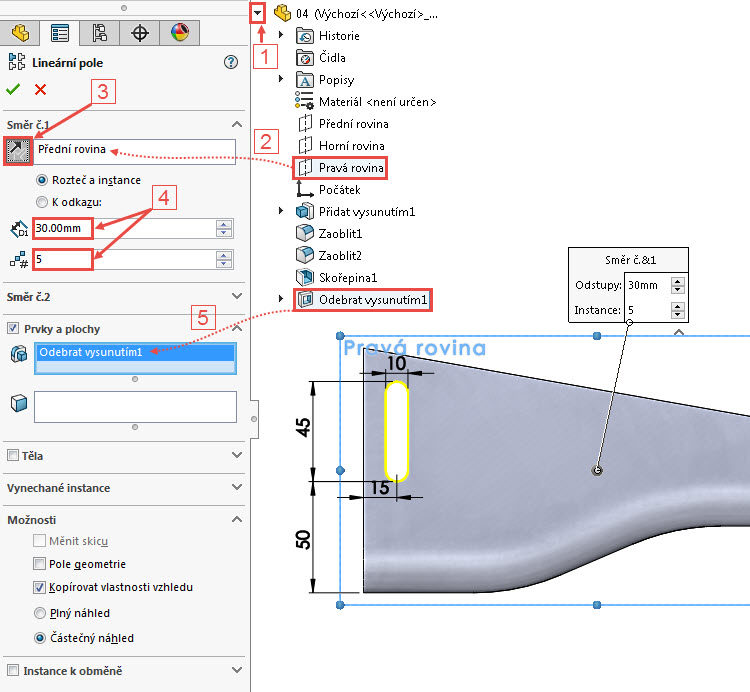Expand the Historie tree node

click(281, 35)
